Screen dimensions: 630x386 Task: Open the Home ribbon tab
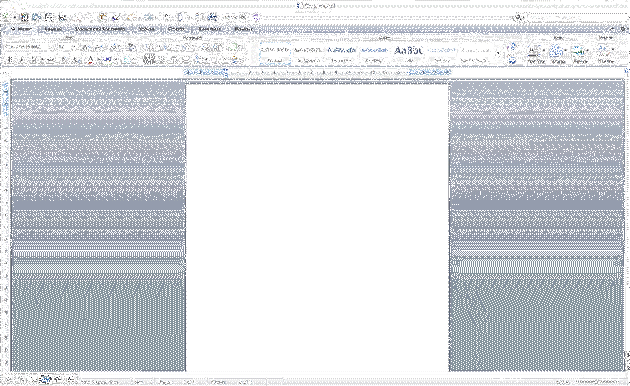coord(21,29)
